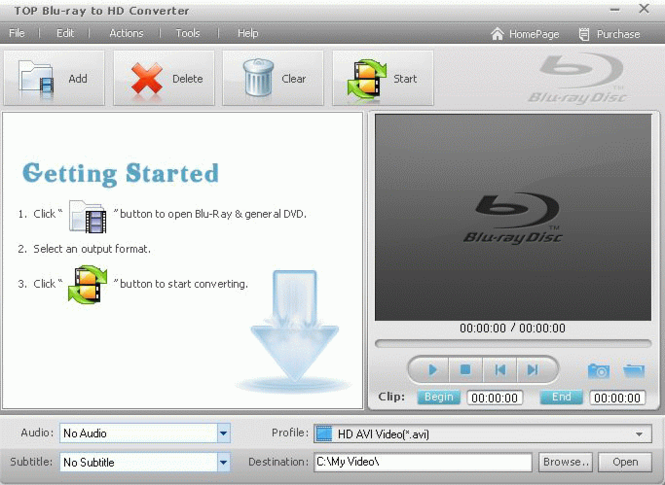
Task: Play the preview video
Action: tap(432, 370)
